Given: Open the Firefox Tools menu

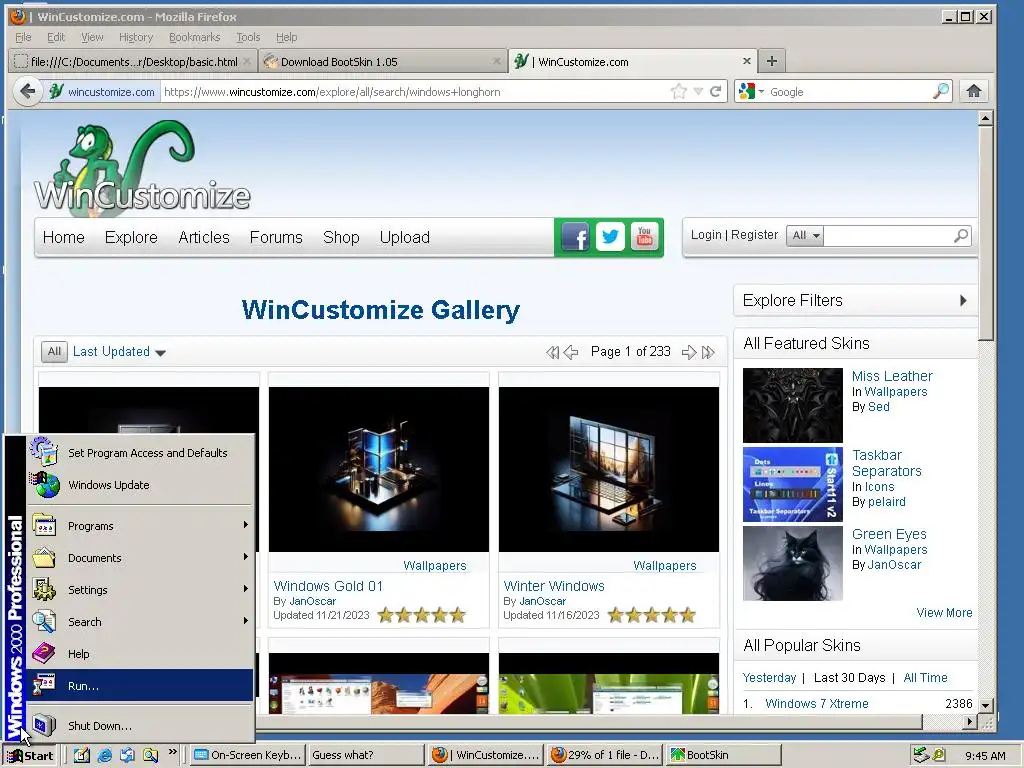Looking at the screenshot, I should tap(248, 37).
